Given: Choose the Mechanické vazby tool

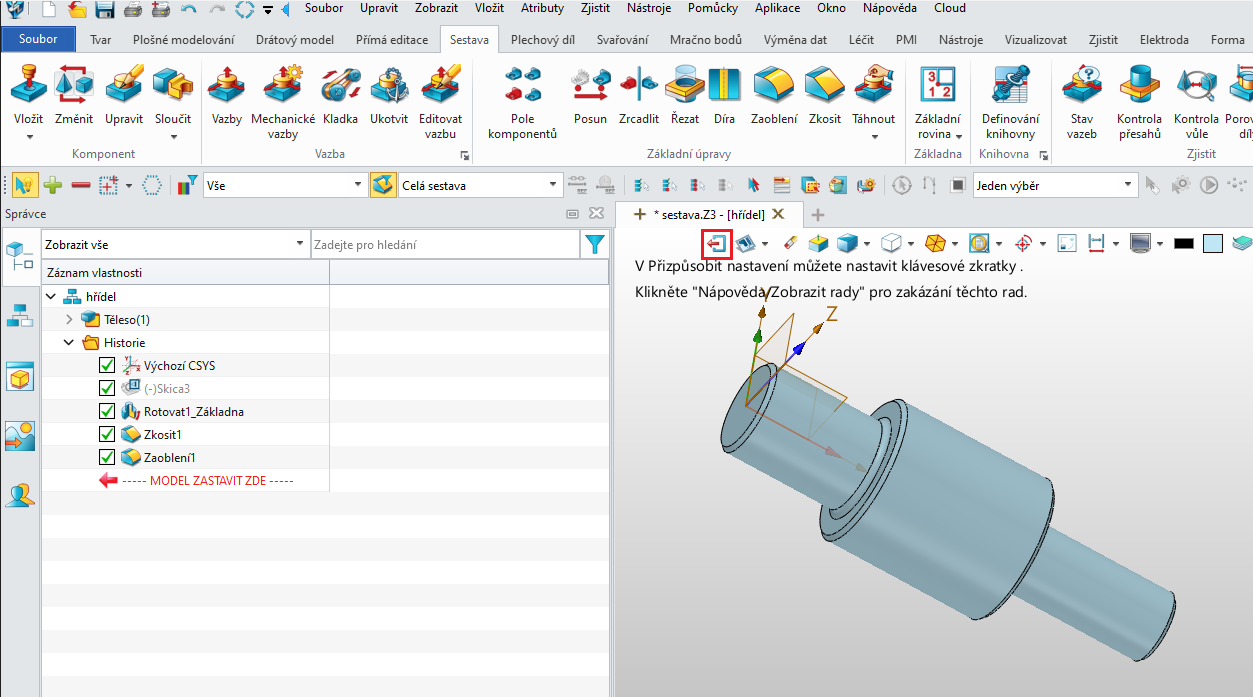Looking at the screenshot, I should tap(283, 102).
